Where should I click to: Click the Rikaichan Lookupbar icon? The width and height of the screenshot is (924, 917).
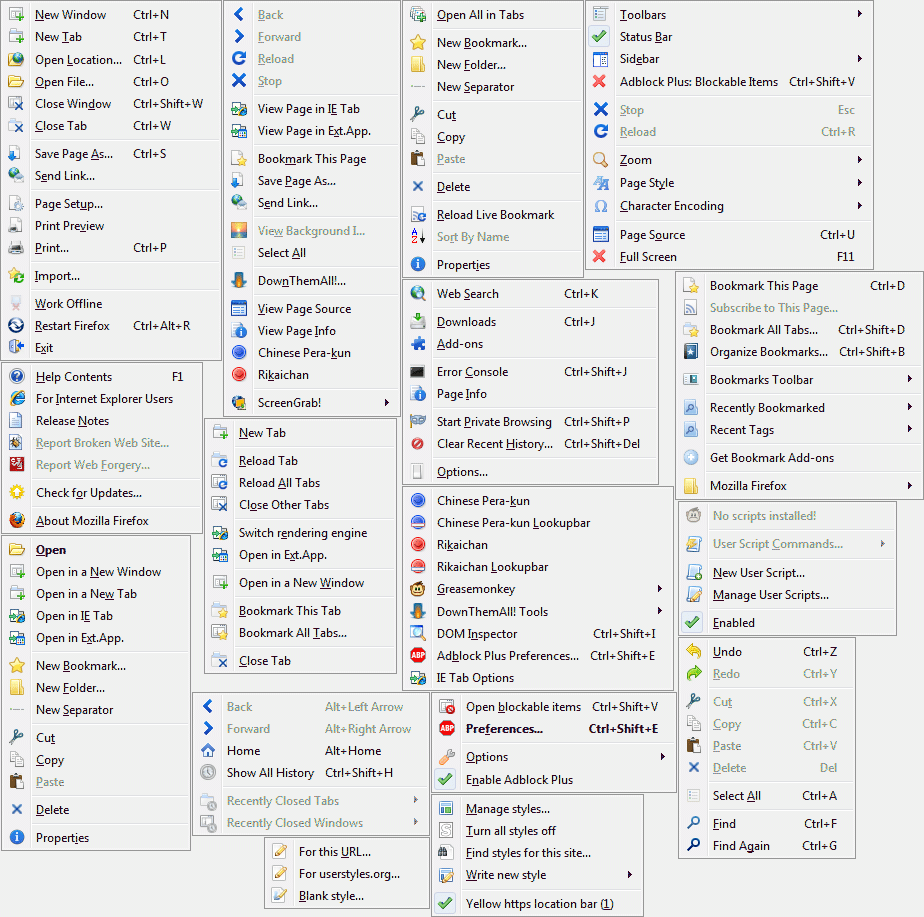point(418,566)
